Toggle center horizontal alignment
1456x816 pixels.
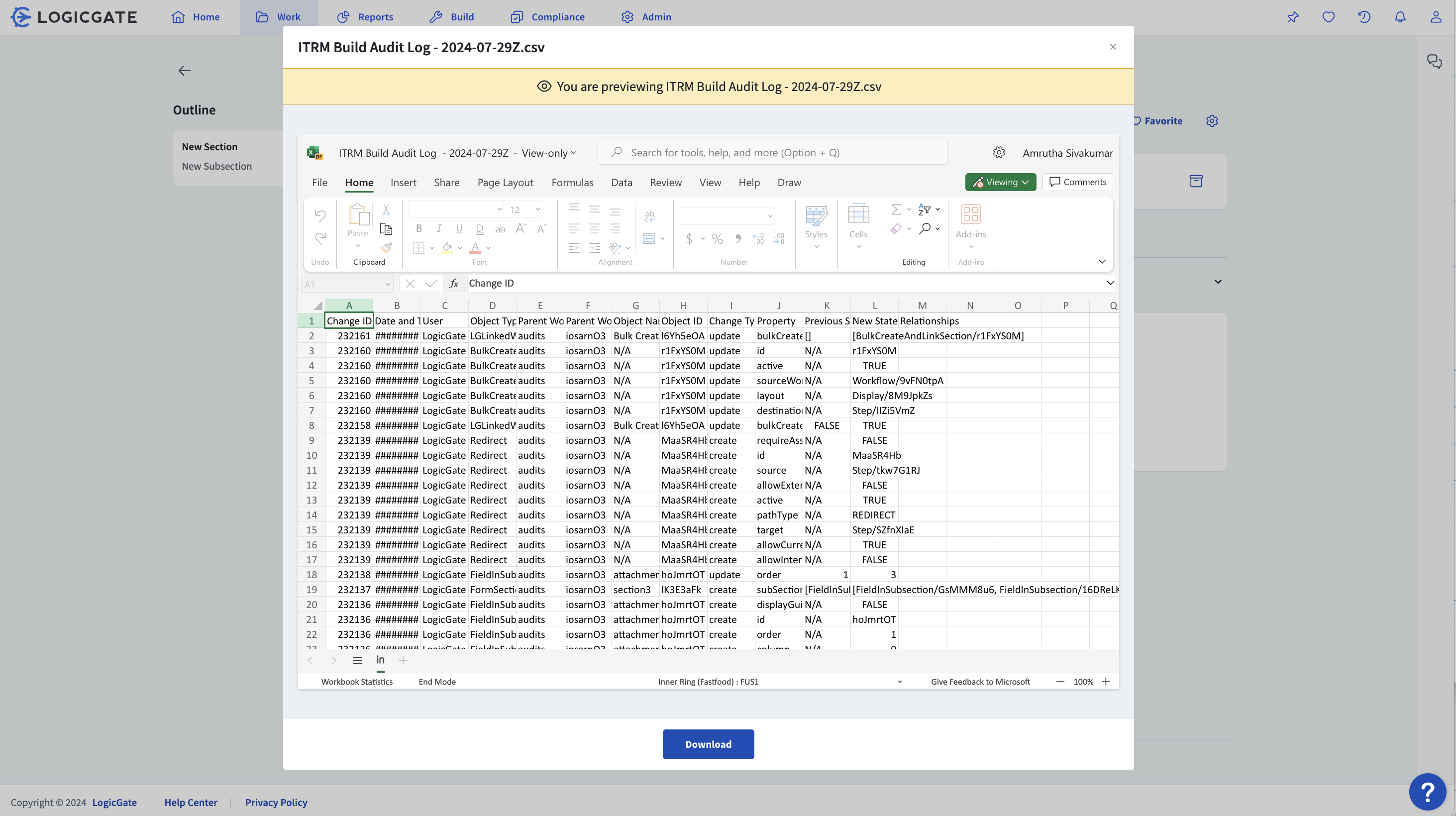[595, 228]
